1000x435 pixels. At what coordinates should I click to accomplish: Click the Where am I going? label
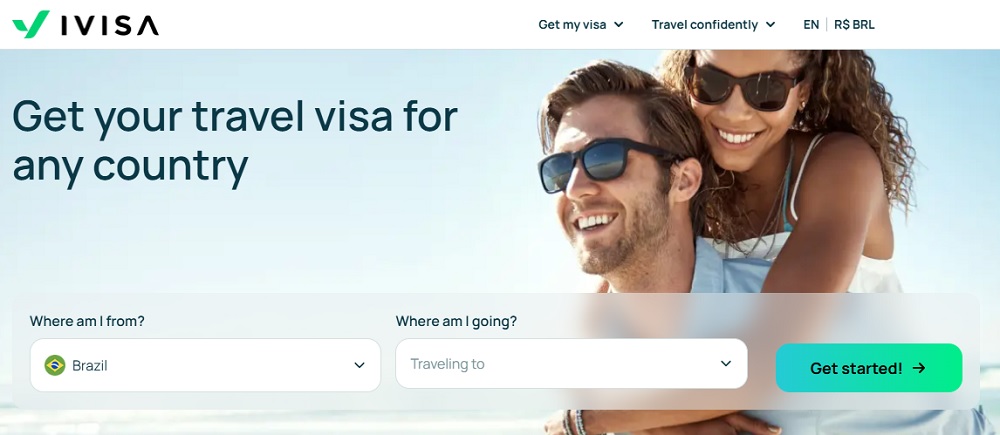click(x=456, y=321)
